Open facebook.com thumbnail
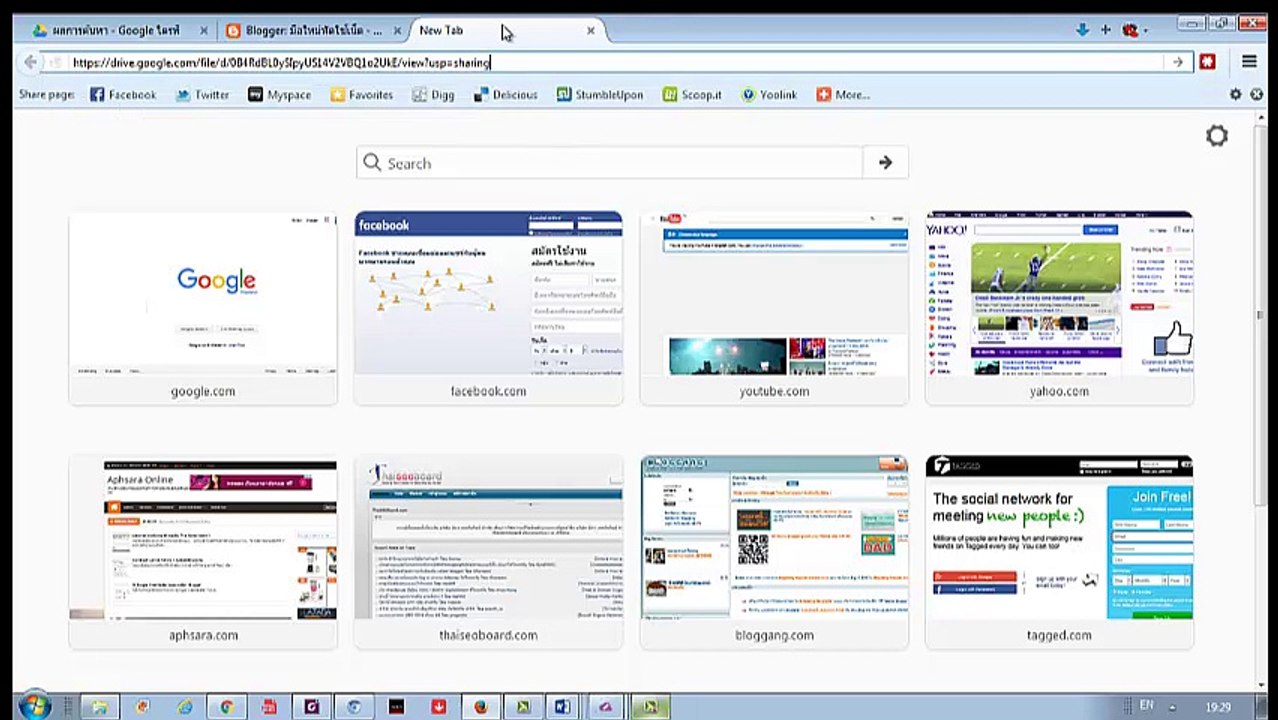The image size is (1278, 720). pos(488,294)
